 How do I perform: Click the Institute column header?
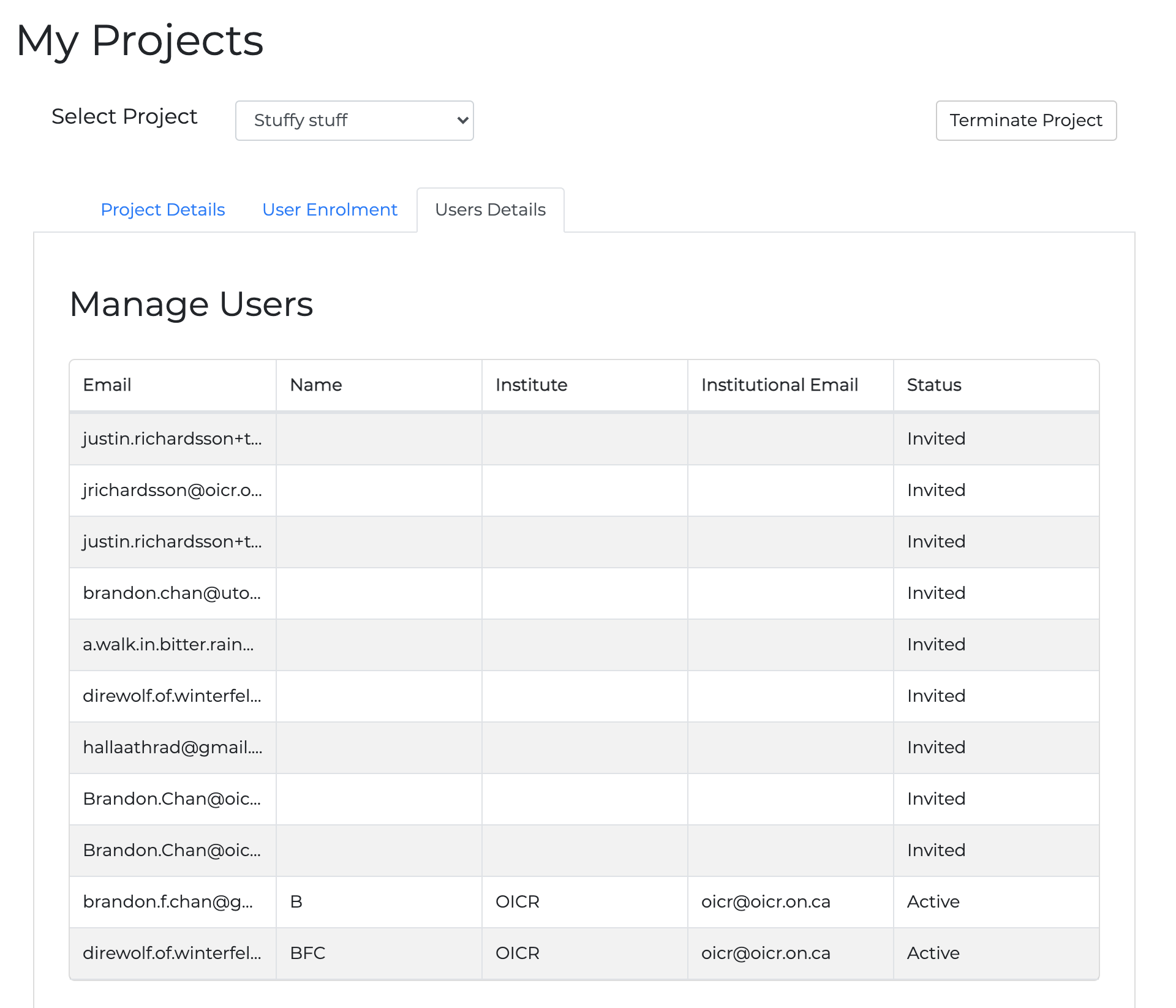pos(584,385)
